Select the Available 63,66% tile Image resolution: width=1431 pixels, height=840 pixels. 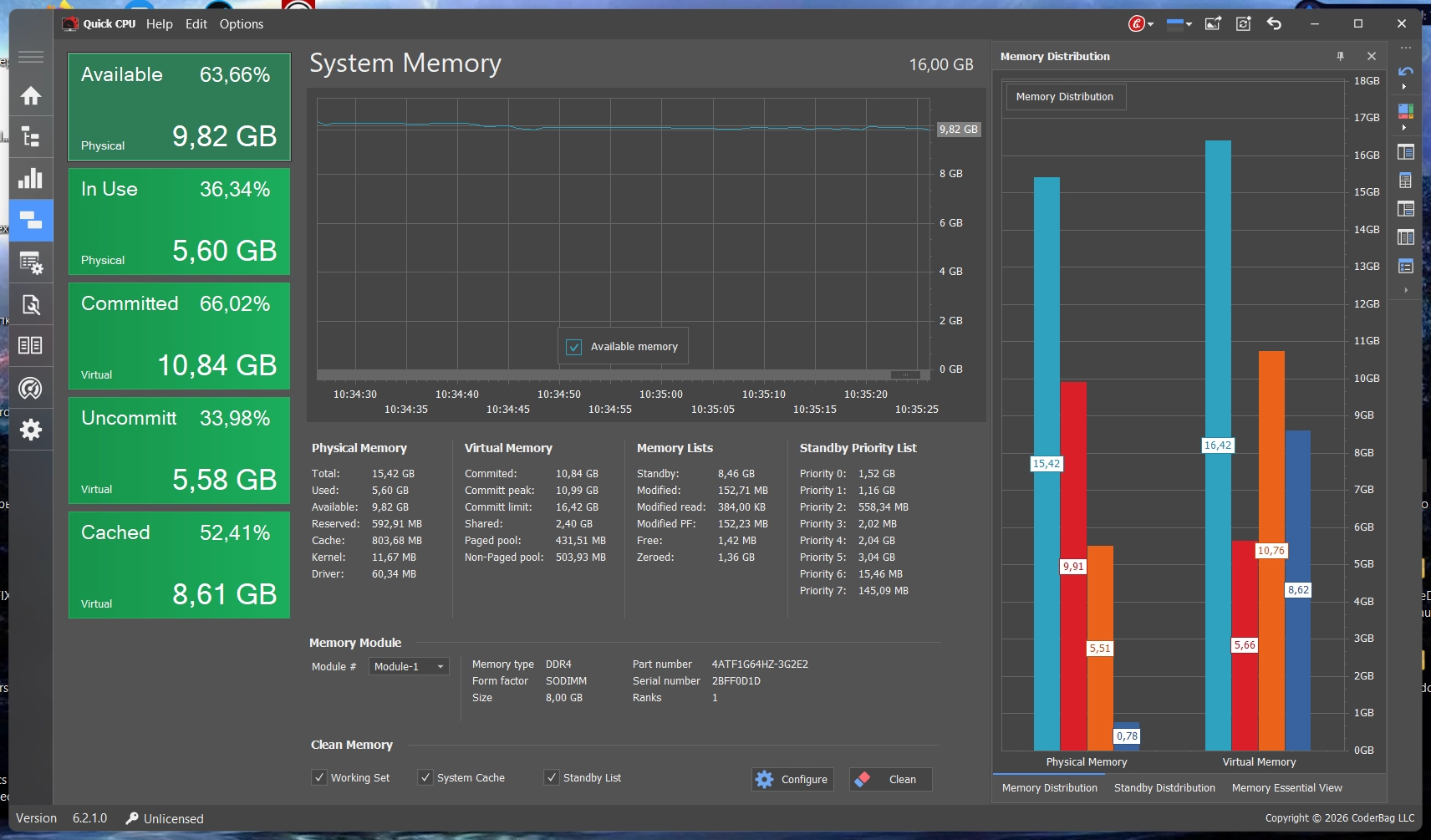click(179, 107)
